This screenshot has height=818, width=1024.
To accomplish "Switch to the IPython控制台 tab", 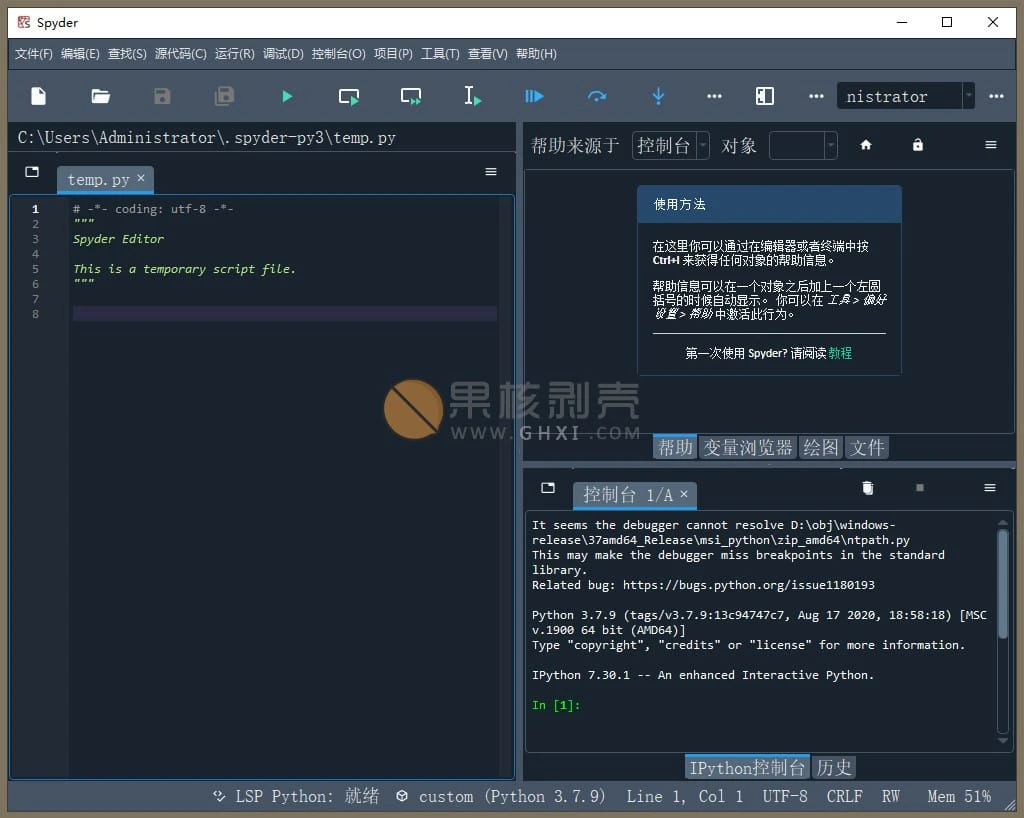I will (x=747, y=768).
